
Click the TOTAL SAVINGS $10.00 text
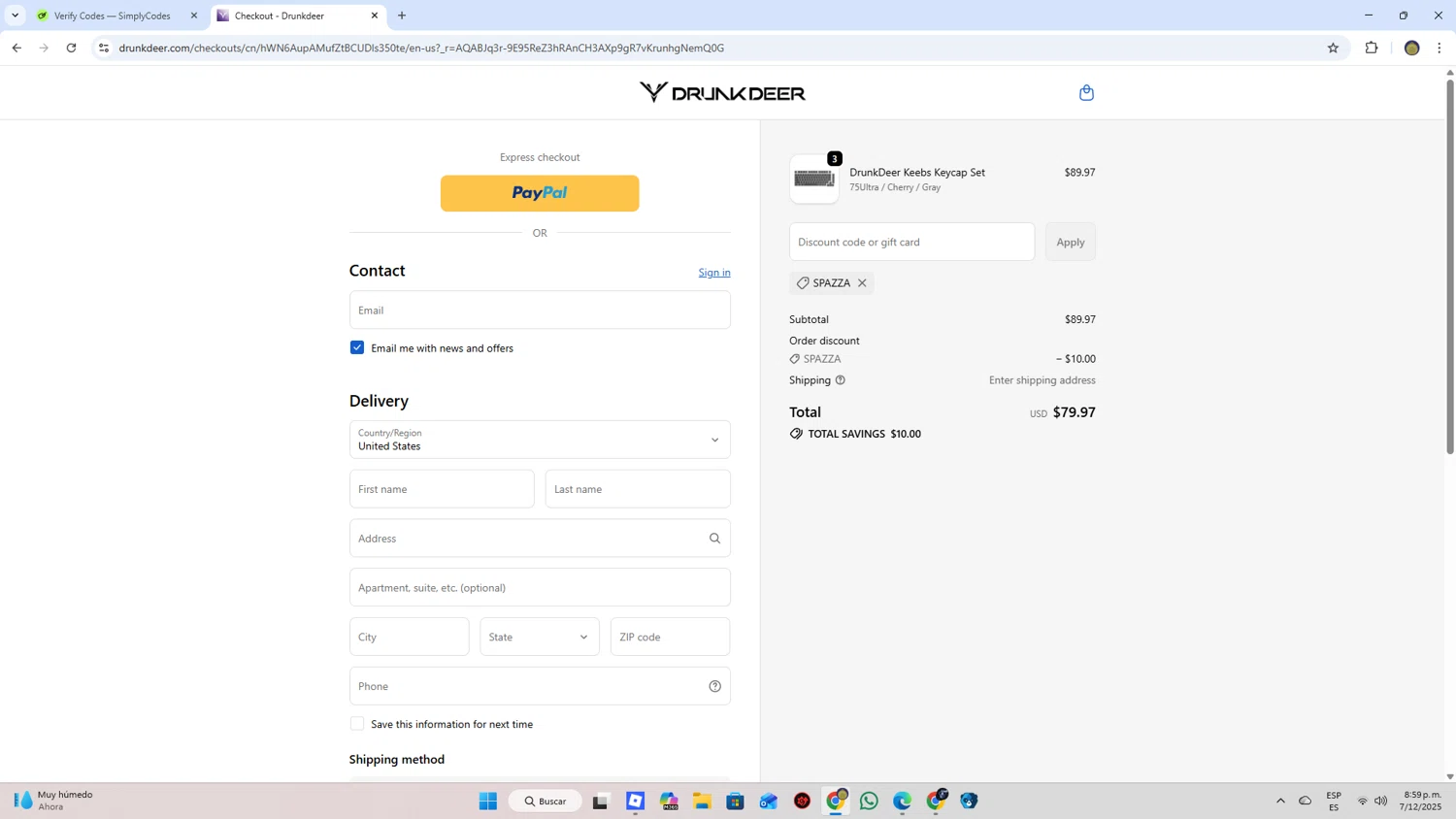pos(864,434)
